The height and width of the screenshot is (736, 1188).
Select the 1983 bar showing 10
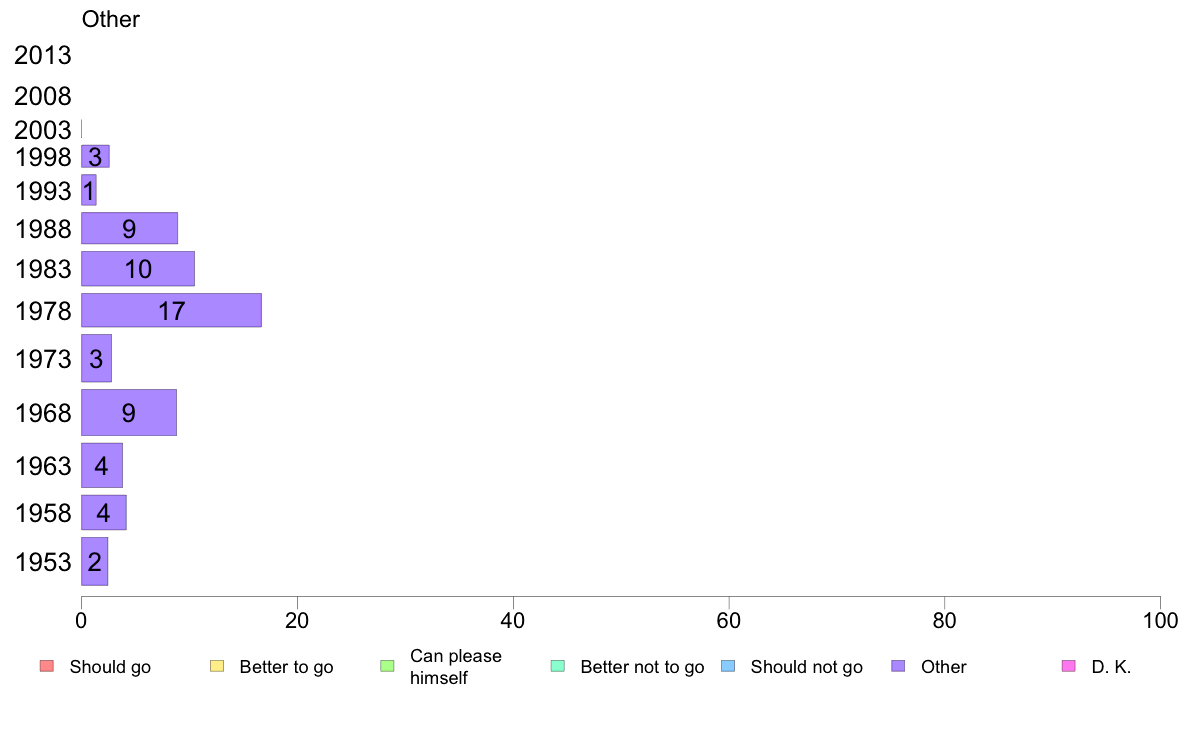[138, 268]
